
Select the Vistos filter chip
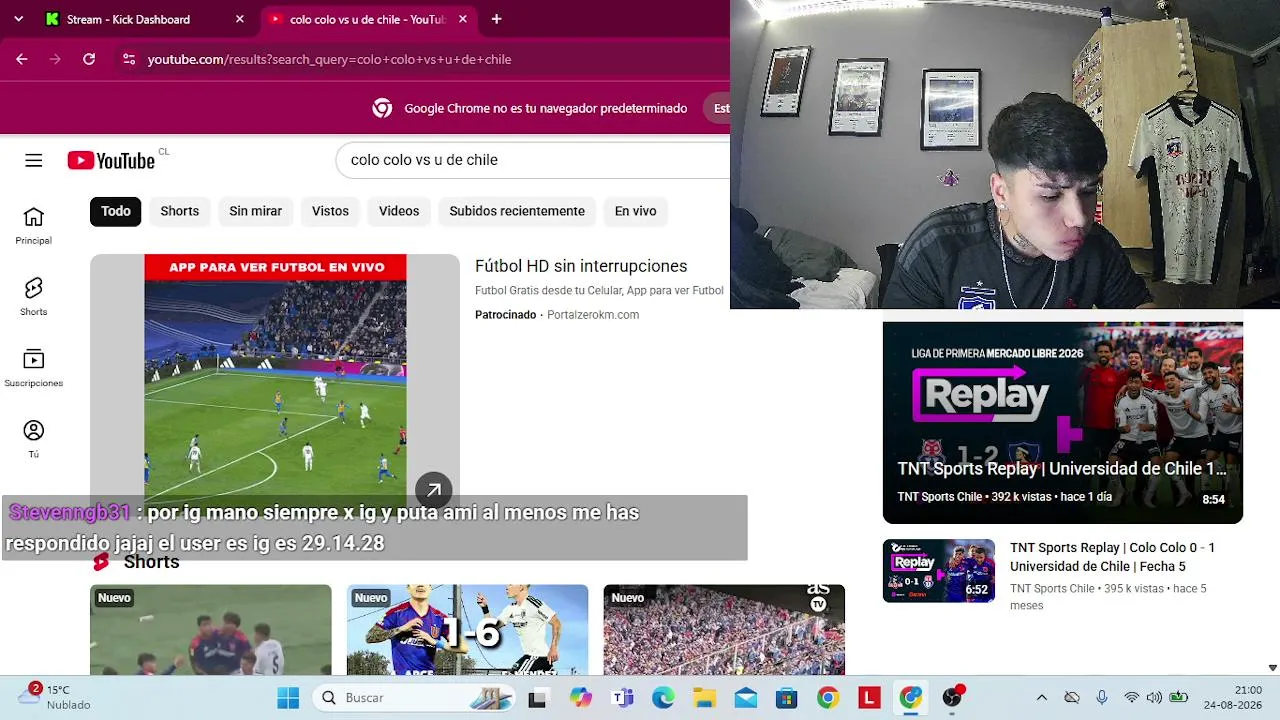coord(330,211)
